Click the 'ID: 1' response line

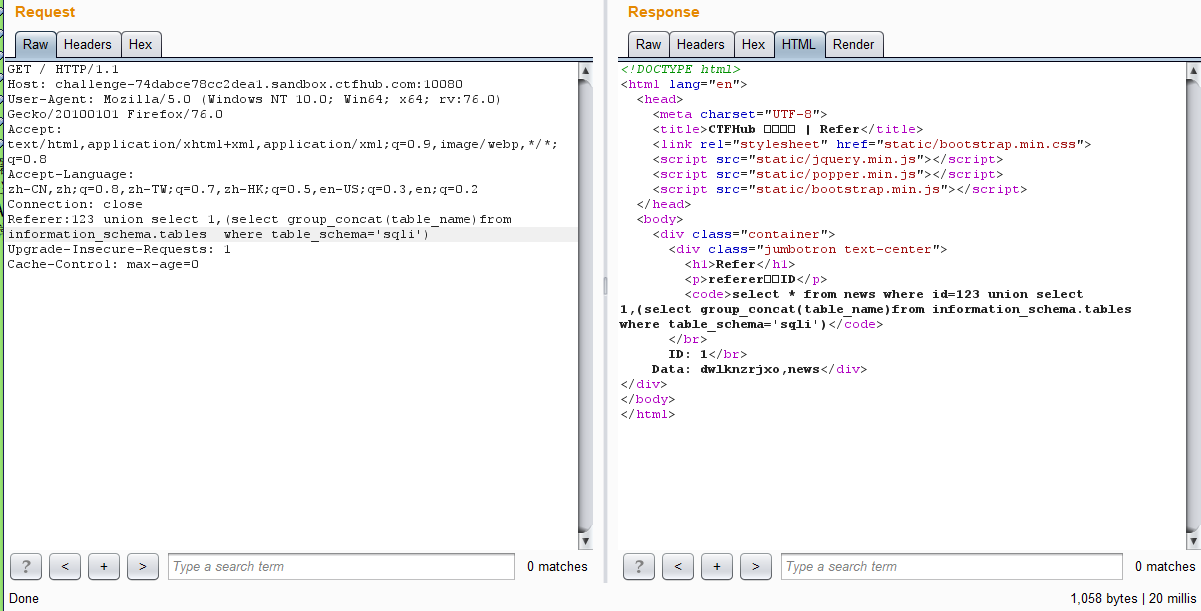click(x=707, y=354)
